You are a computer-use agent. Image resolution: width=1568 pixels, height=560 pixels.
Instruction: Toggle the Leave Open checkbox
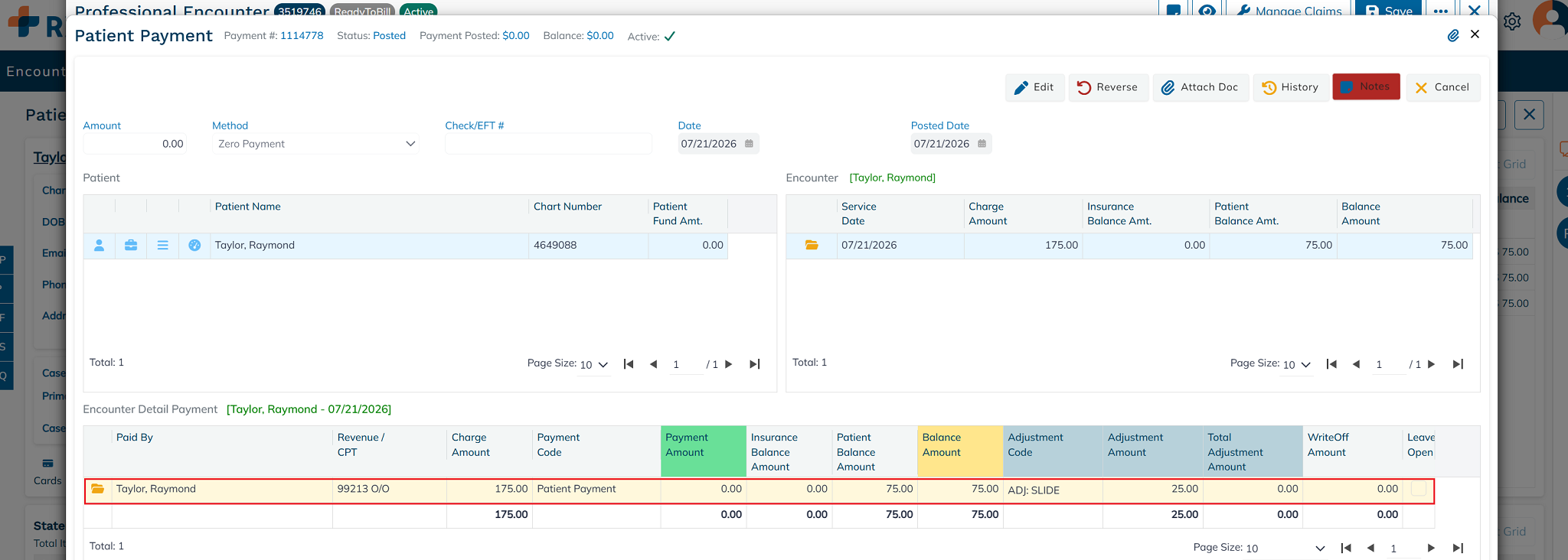coord(1419,490)
